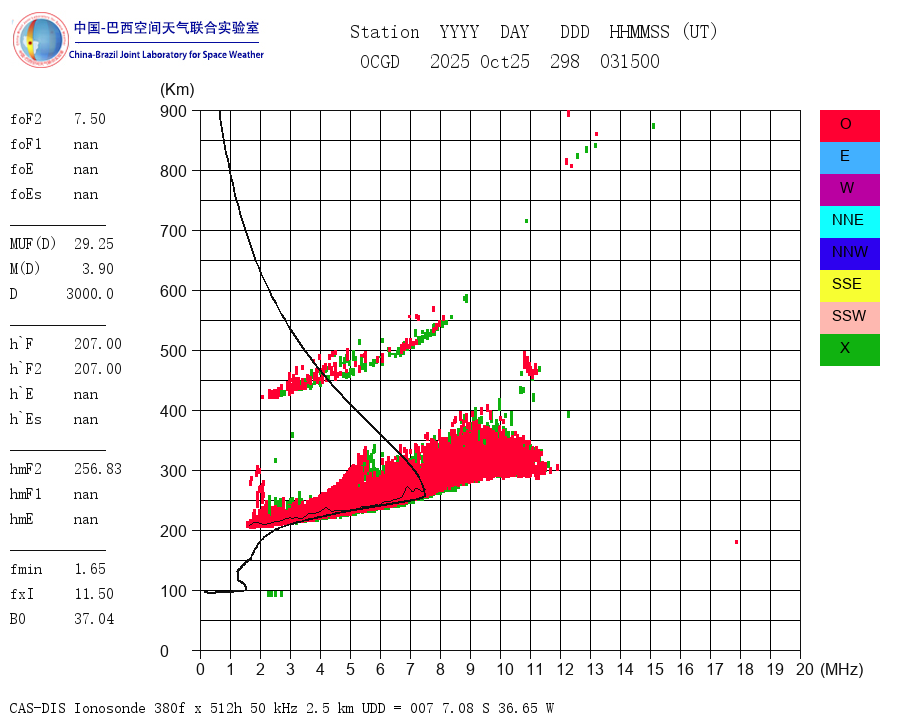Image resolution: width=900 pixels, height=720 pixels.
Task: Click the M(D) value 3.90
Action: pos(98,269)
